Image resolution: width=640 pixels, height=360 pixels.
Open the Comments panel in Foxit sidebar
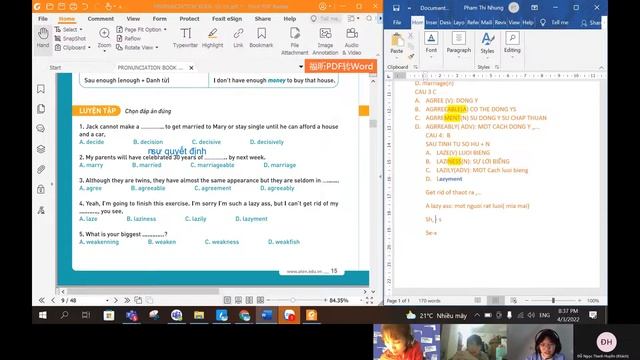[41, 129]
